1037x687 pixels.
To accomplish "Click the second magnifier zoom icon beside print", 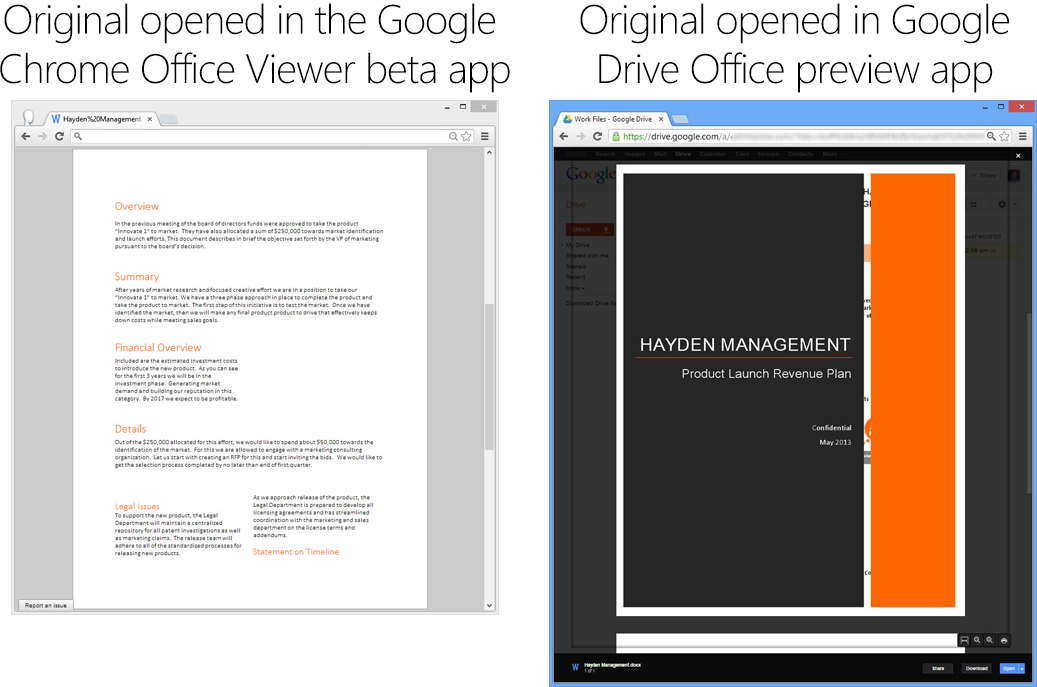I will tap(990, 640).
